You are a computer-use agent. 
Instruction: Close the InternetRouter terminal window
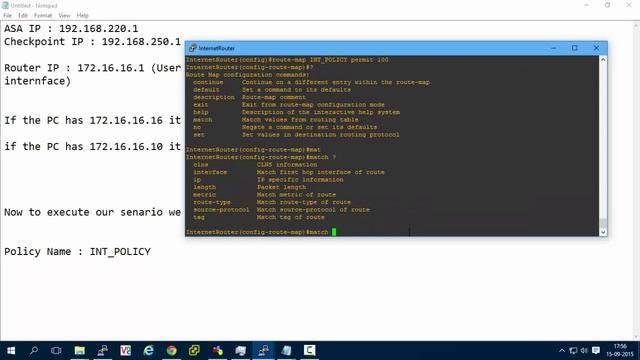tap(596, 48)
